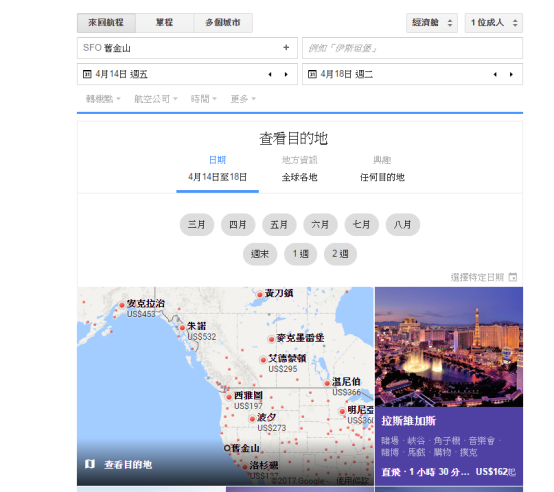The height and width of the screenshot is (492, 554).
Task: Pick the 八月 month chip
Action: [x=403, y=225]
